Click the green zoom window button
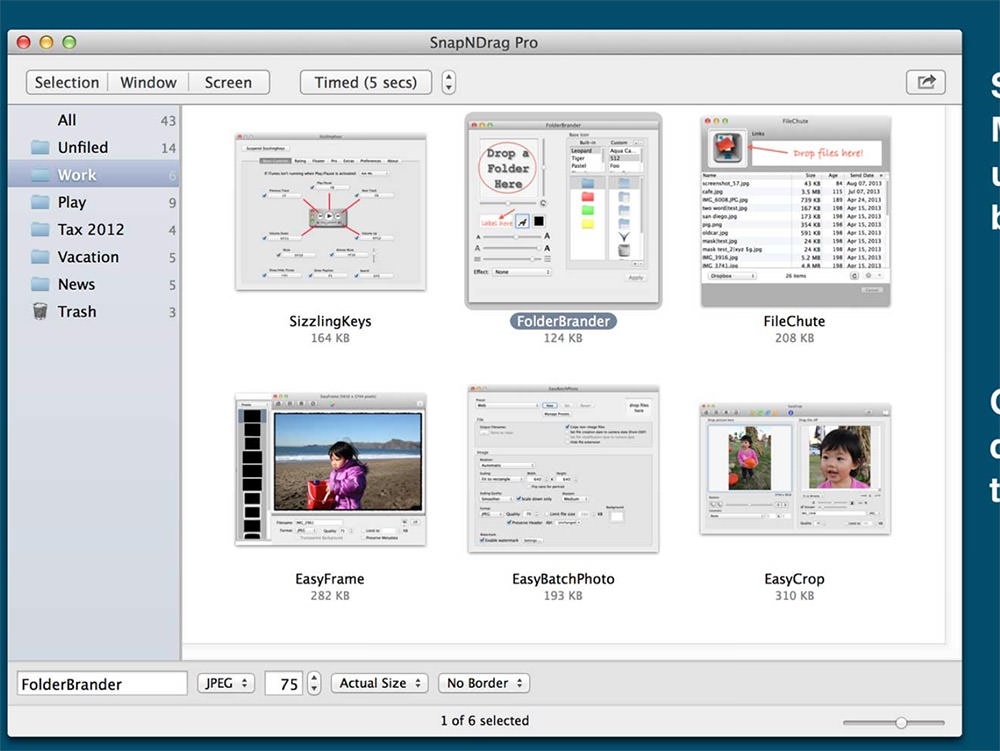Image resolution: width=1000 pixels, height=751 pixels. pyautogui.click(x=70, y=42)
